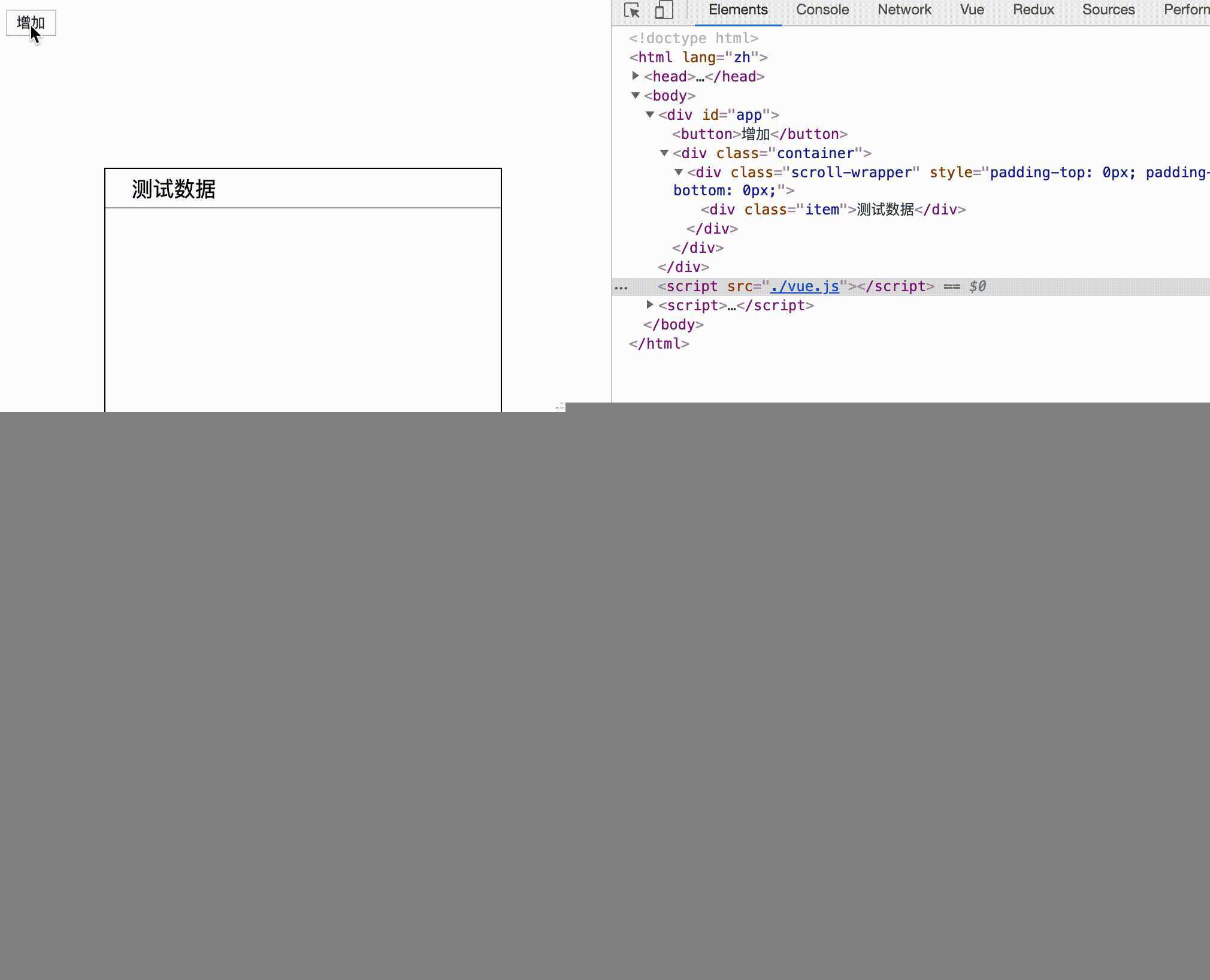Open the ellipsis menu beside script row

pos(621,287)
